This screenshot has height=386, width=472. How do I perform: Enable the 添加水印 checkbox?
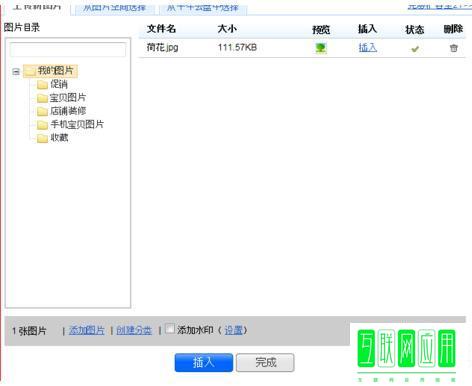pos(170,329)
